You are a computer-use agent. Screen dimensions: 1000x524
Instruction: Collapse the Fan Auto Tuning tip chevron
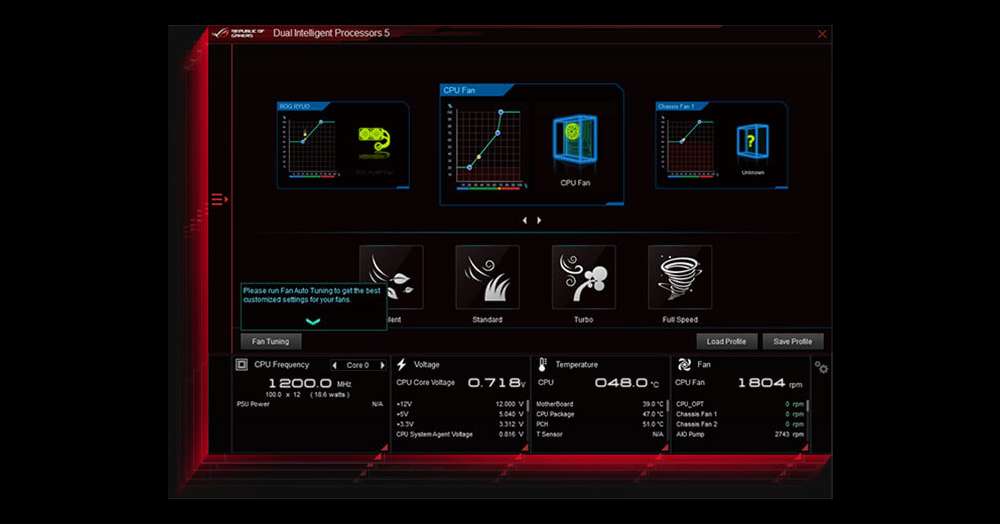tap(312, 321)
